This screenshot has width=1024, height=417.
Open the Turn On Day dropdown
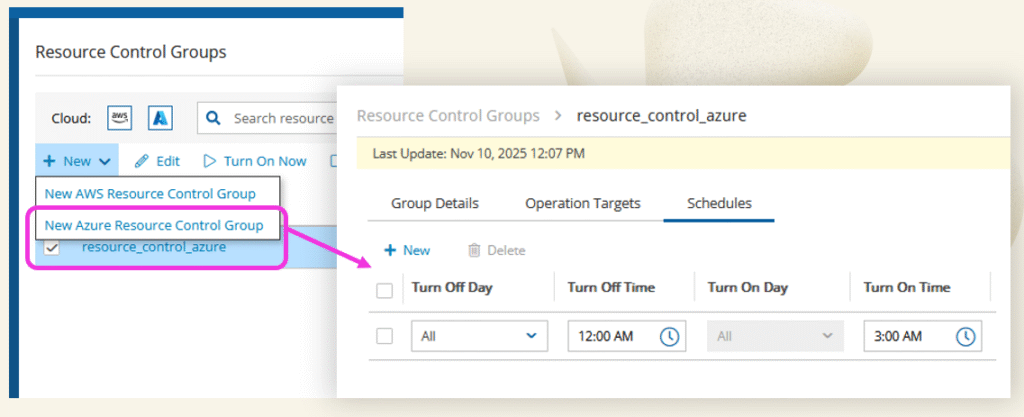click(769, 337)
